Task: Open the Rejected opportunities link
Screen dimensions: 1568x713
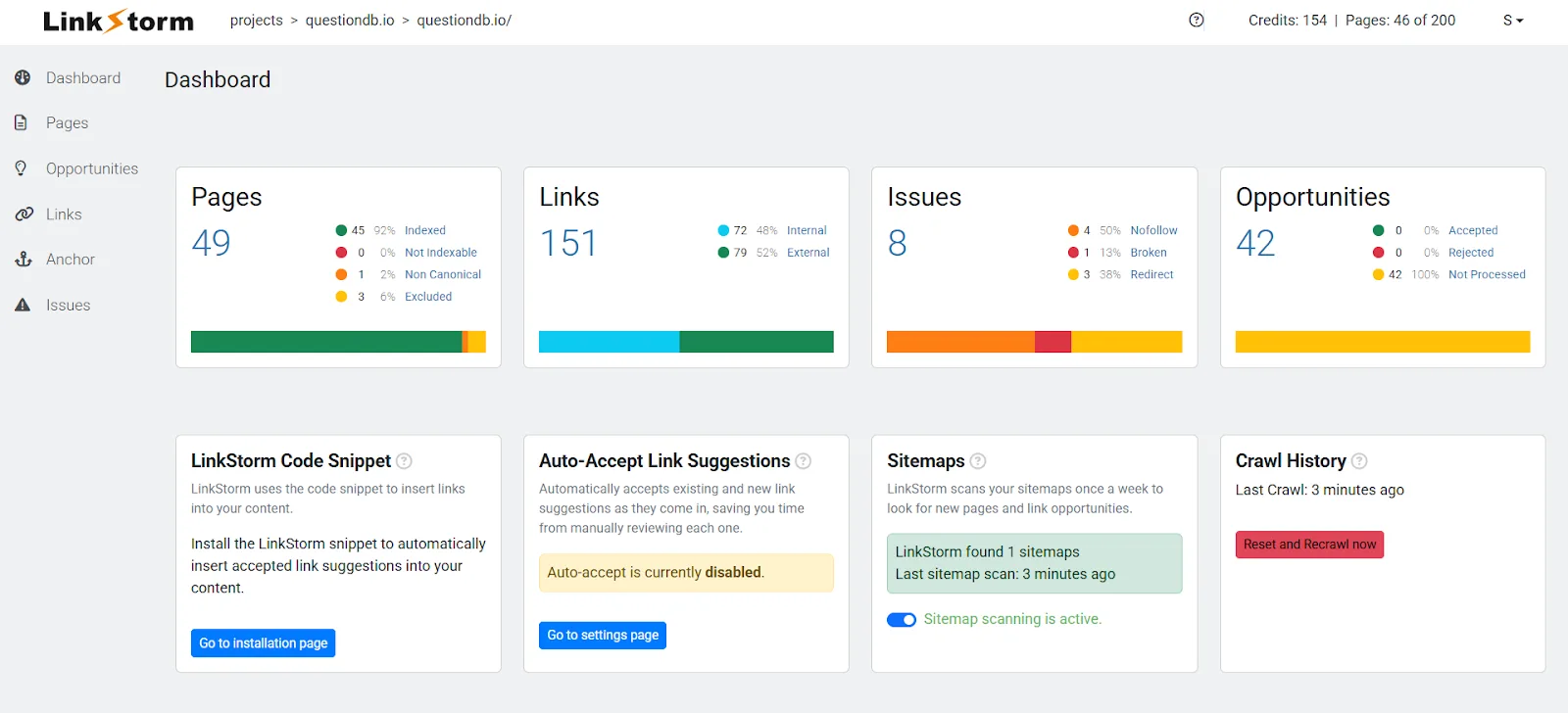Action: [1471, 253]
